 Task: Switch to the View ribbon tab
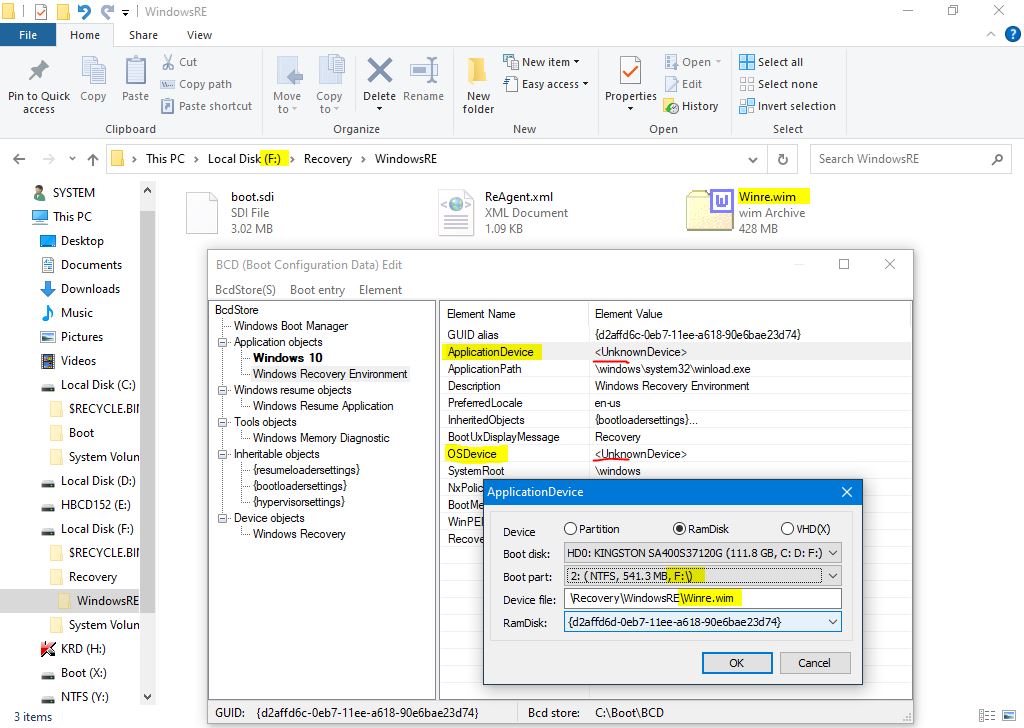199,35
